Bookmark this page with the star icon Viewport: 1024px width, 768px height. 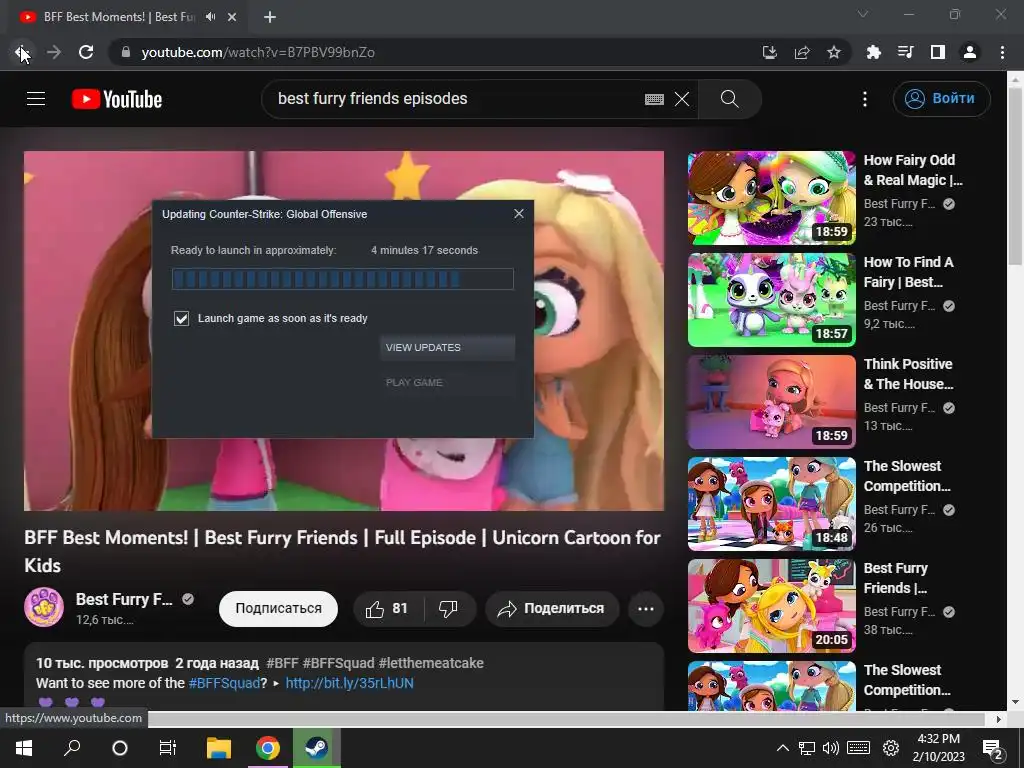(x=834, y=52)
